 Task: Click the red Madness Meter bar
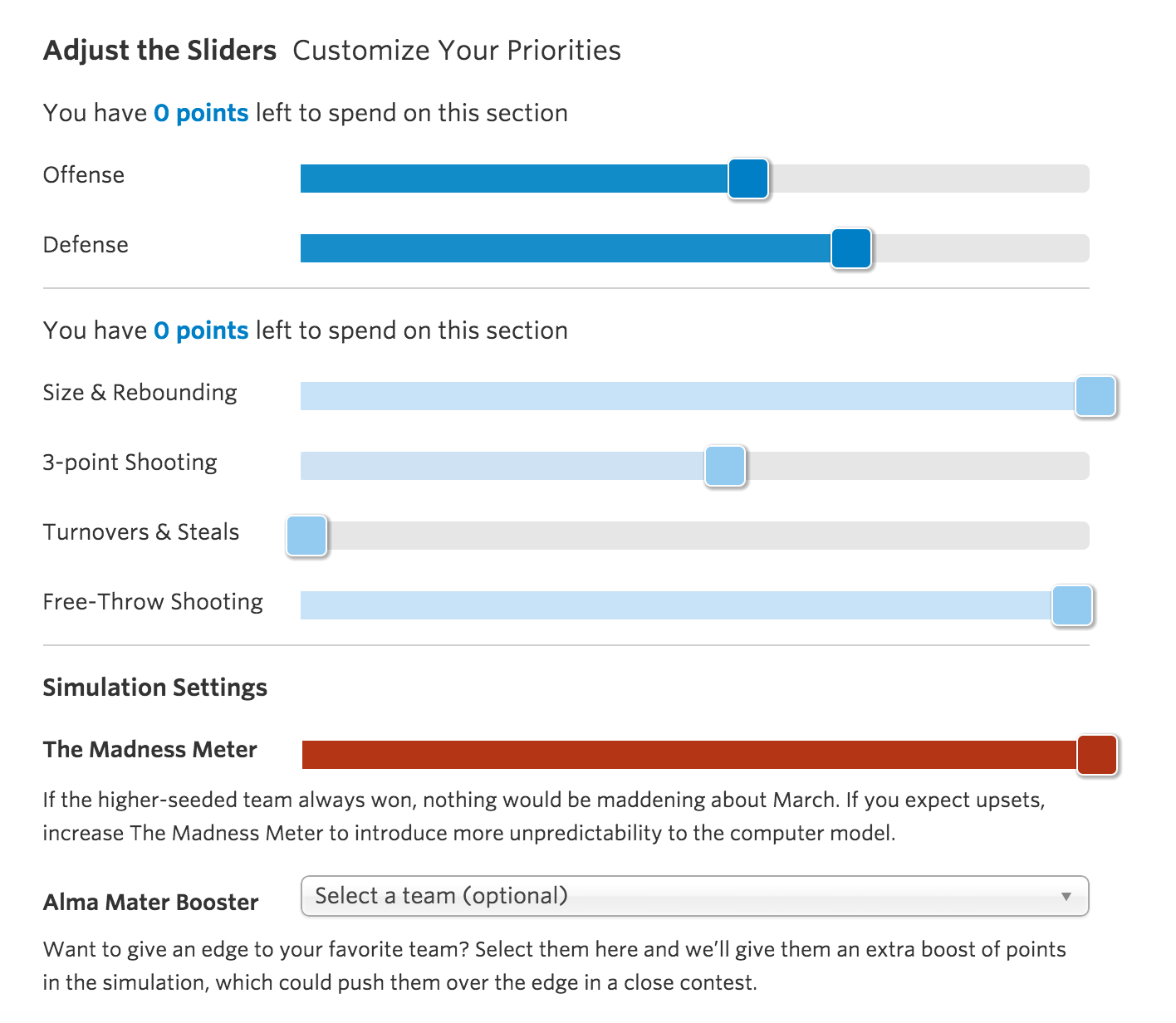(x=689, y=755)
